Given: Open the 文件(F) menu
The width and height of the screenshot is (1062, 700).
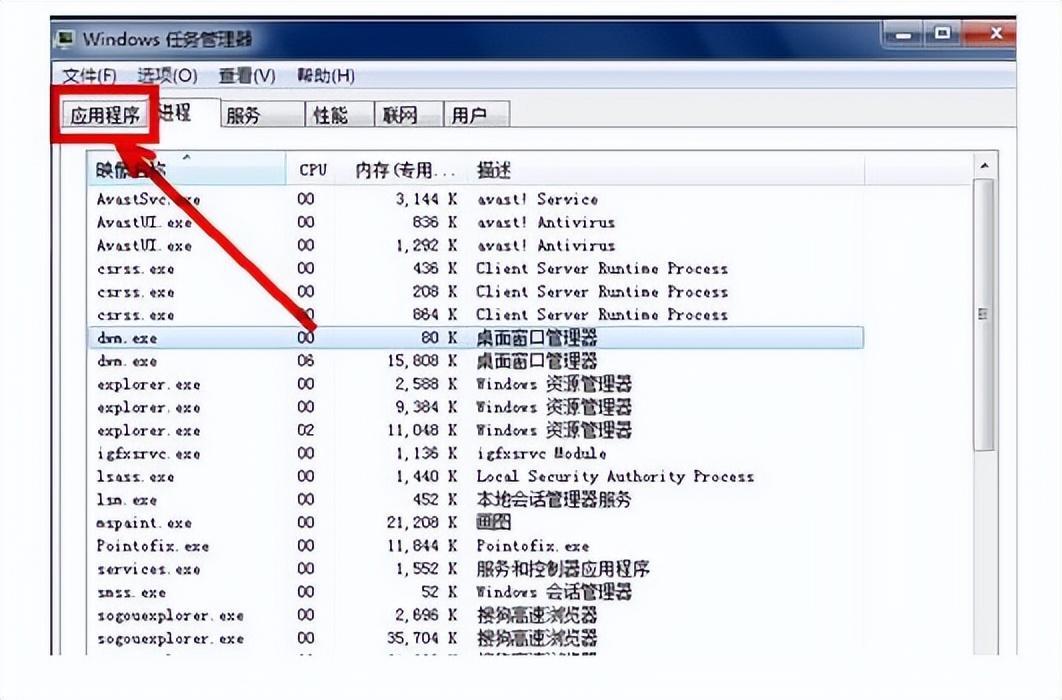Looking at the screenshot, I should coord(89,76).
